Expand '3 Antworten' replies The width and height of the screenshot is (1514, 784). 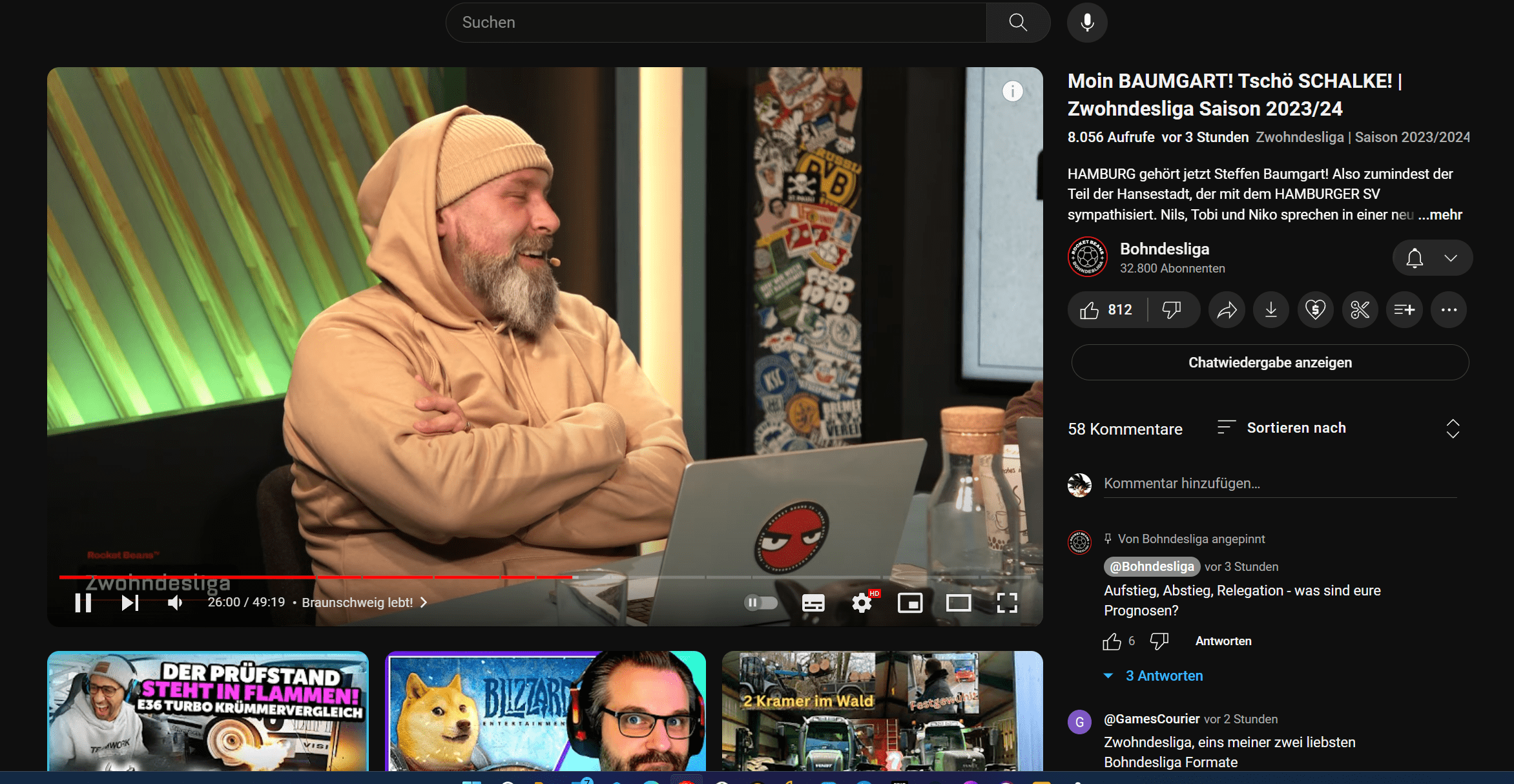1154,676
